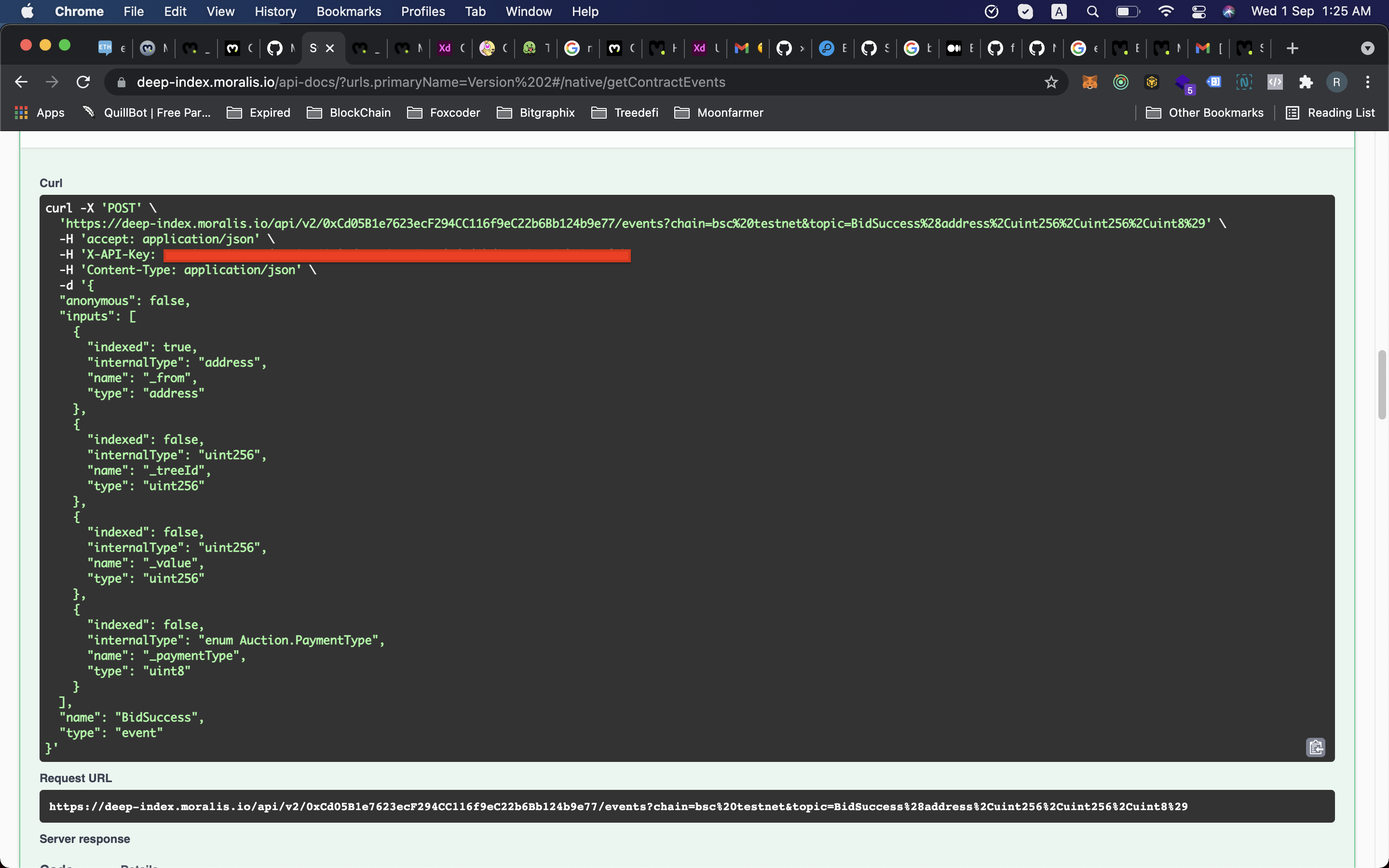Open the Moonfarmer bookmarks folder

pyautogui.click(x=719, y=112)
